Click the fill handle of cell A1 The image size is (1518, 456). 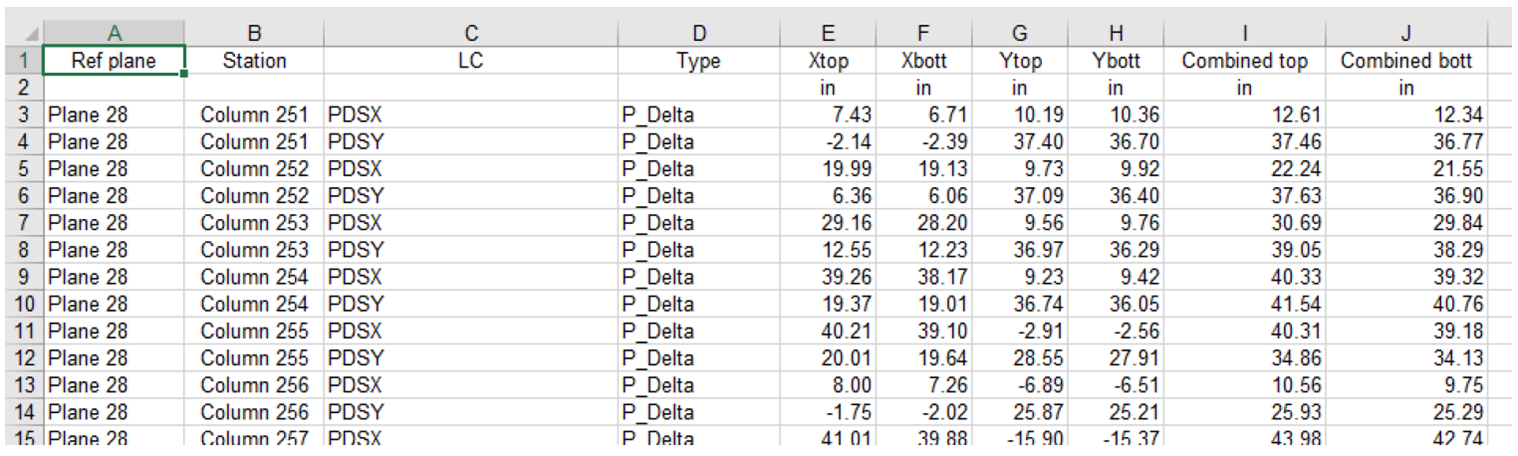[x=185, y=73]
